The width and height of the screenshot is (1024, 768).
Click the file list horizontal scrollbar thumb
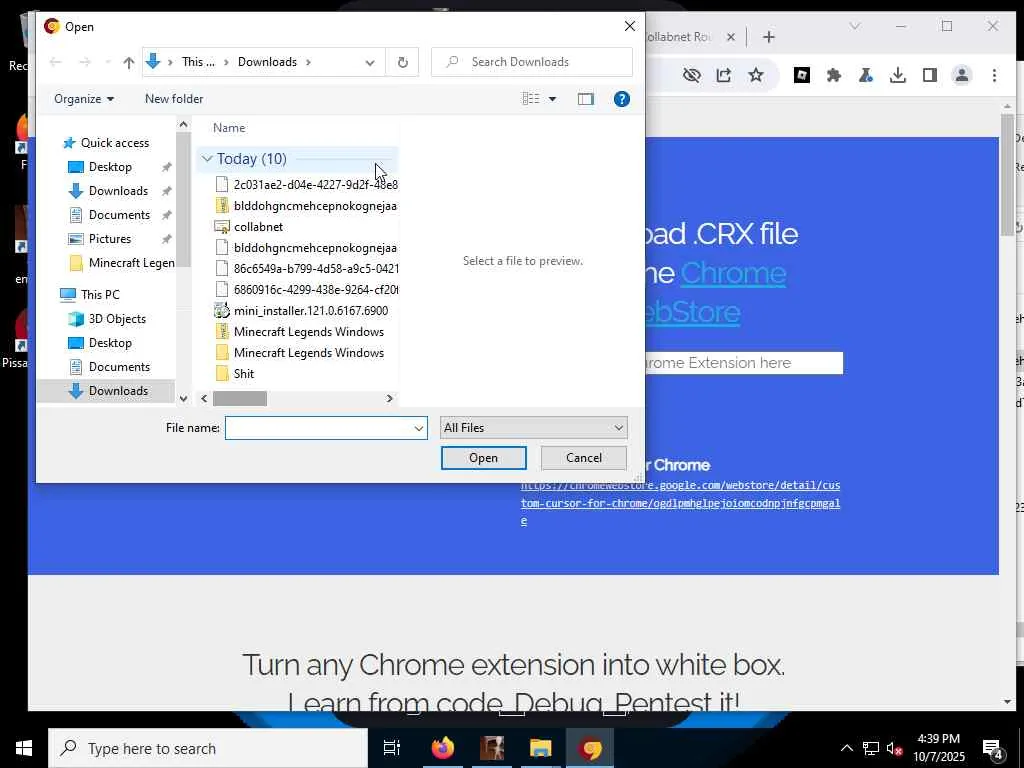240,398
